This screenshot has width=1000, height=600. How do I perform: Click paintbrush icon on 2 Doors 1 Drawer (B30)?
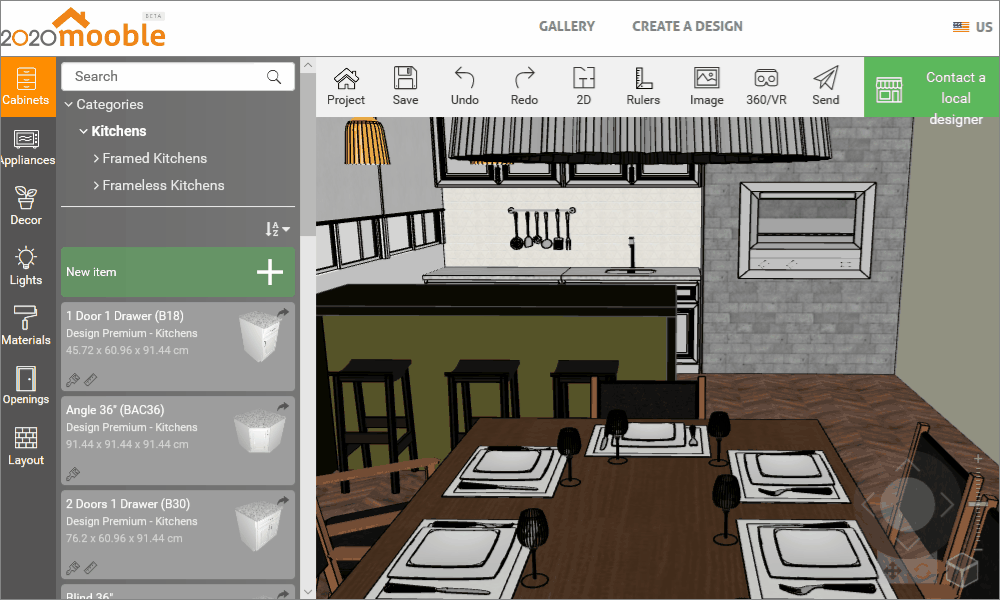73,568
